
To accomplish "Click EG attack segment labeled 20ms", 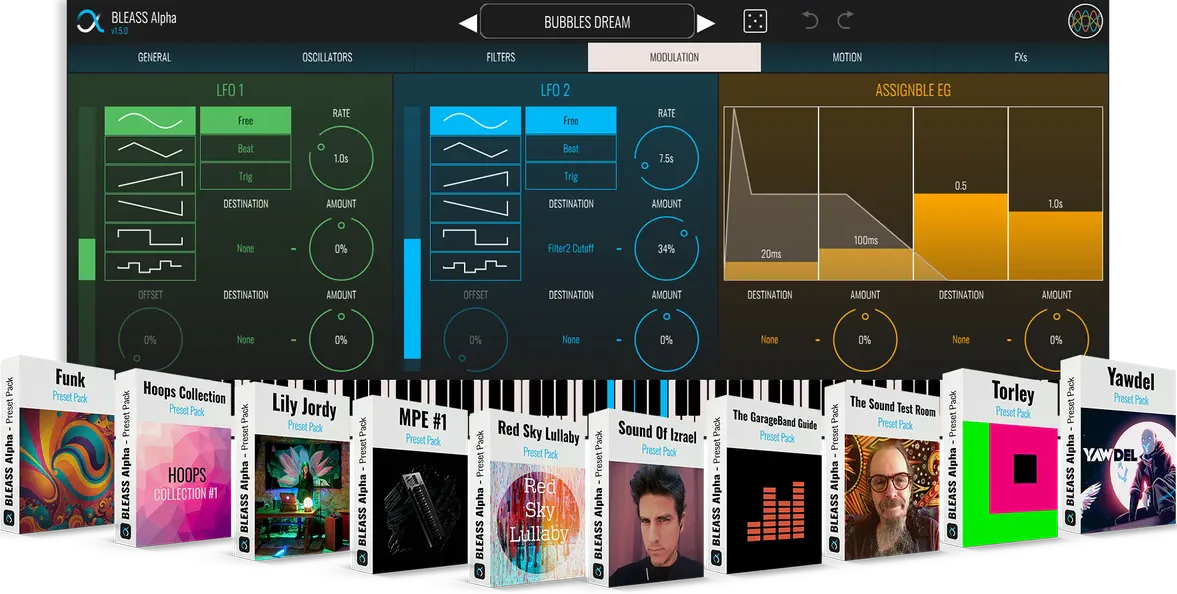I will (771, 194).
